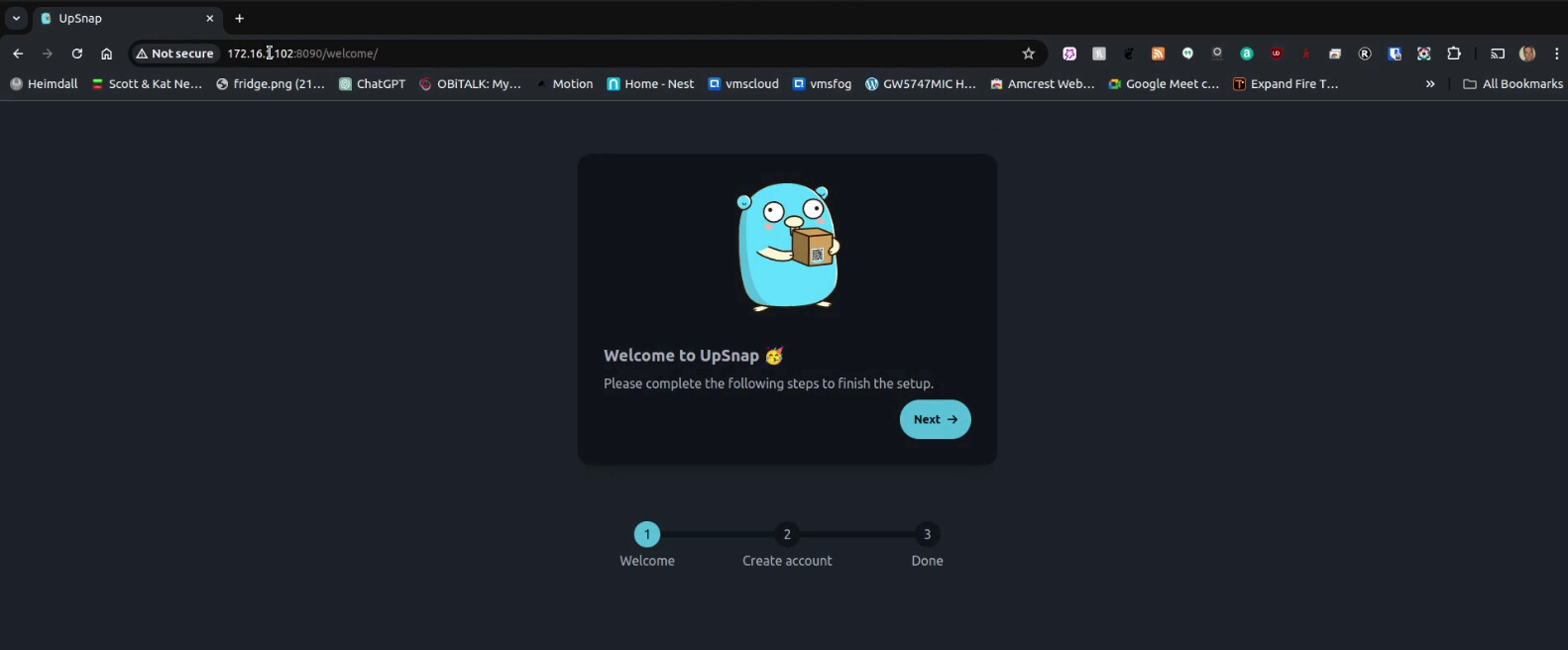Close the UpSnap tab

(x=209, y=18)
